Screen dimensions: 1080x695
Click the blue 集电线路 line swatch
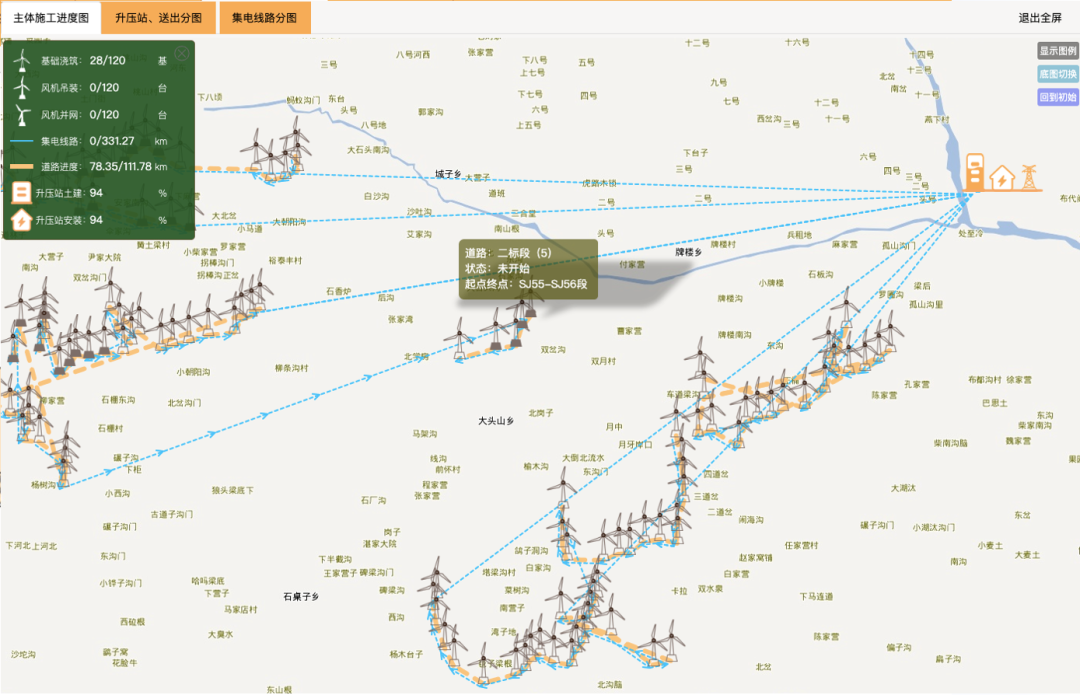click(x=20, y=141)
